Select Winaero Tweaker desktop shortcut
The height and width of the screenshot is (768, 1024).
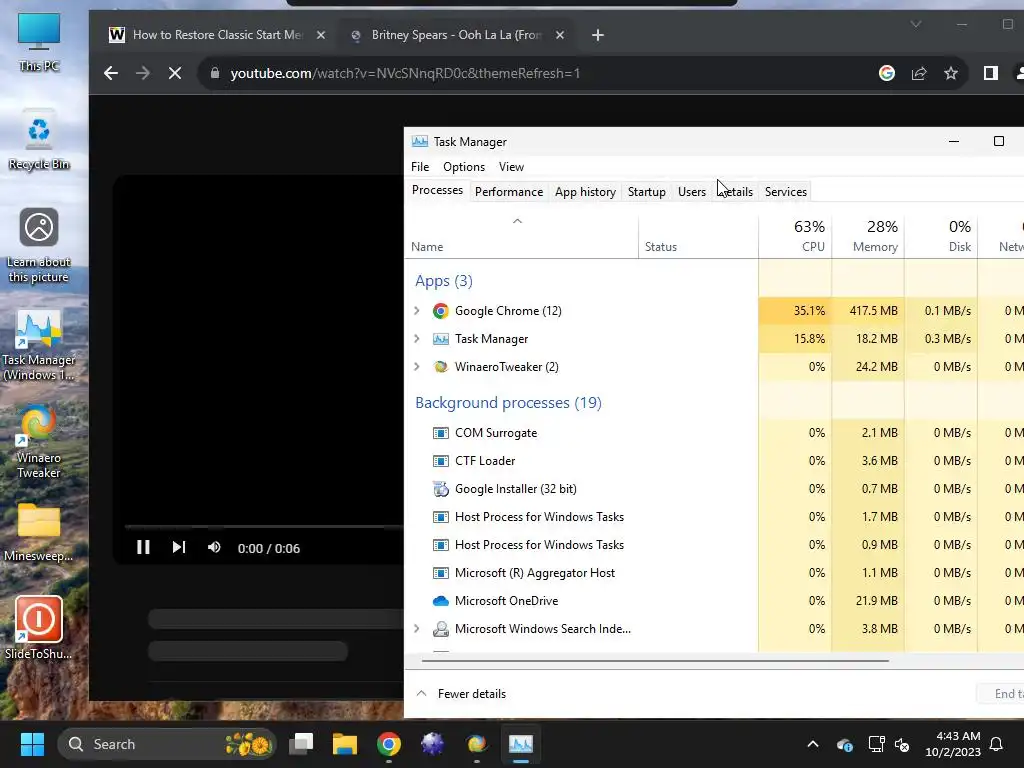39,442
